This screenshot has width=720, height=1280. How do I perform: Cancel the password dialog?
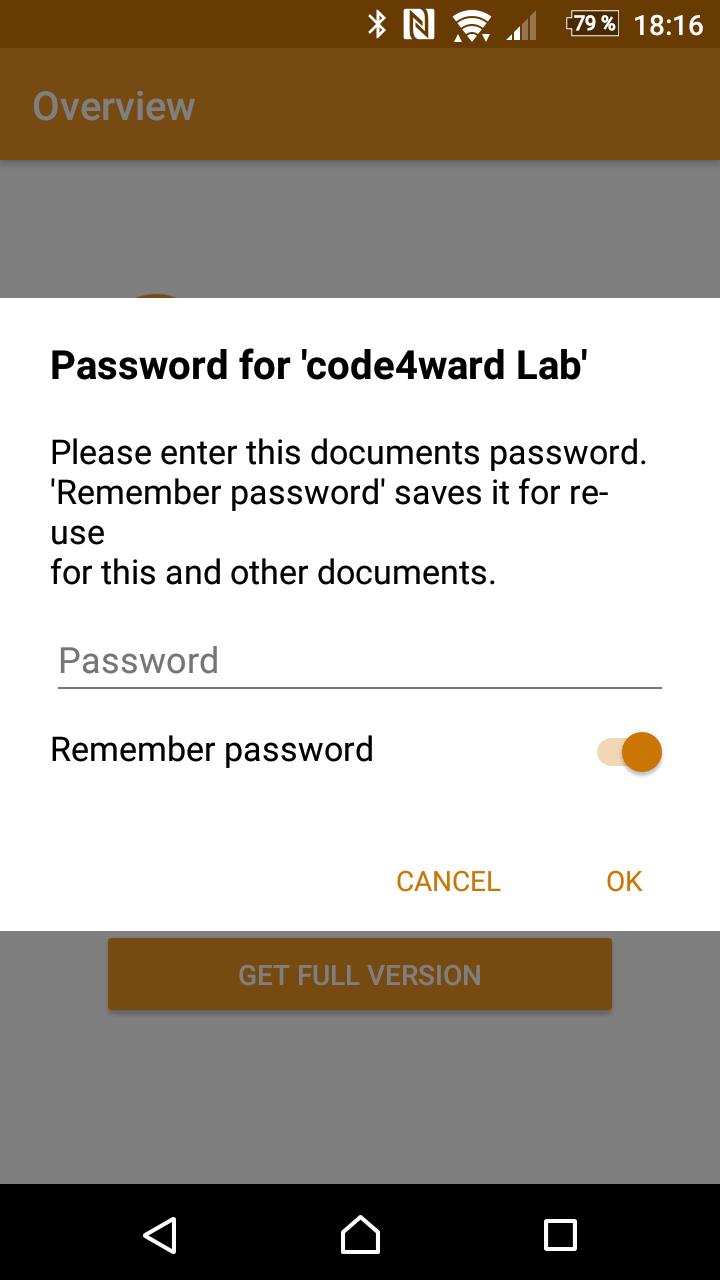[448, 881]
